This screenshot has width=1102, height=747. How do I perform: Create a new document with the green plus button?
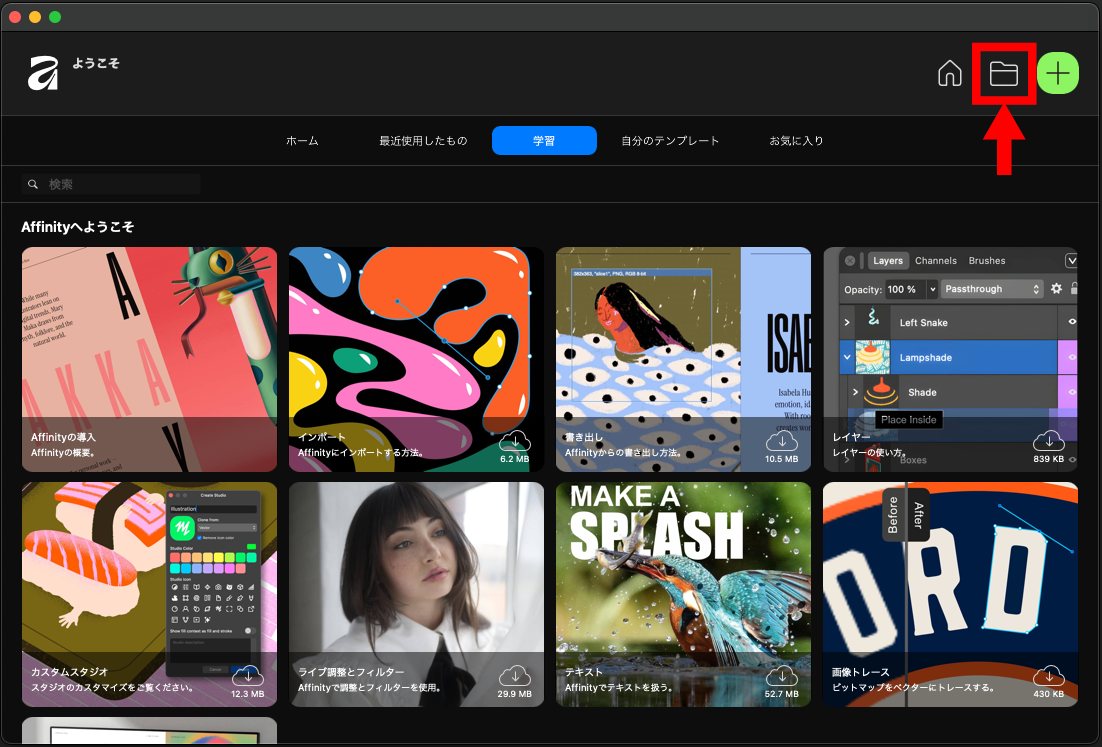[1058, 73]
